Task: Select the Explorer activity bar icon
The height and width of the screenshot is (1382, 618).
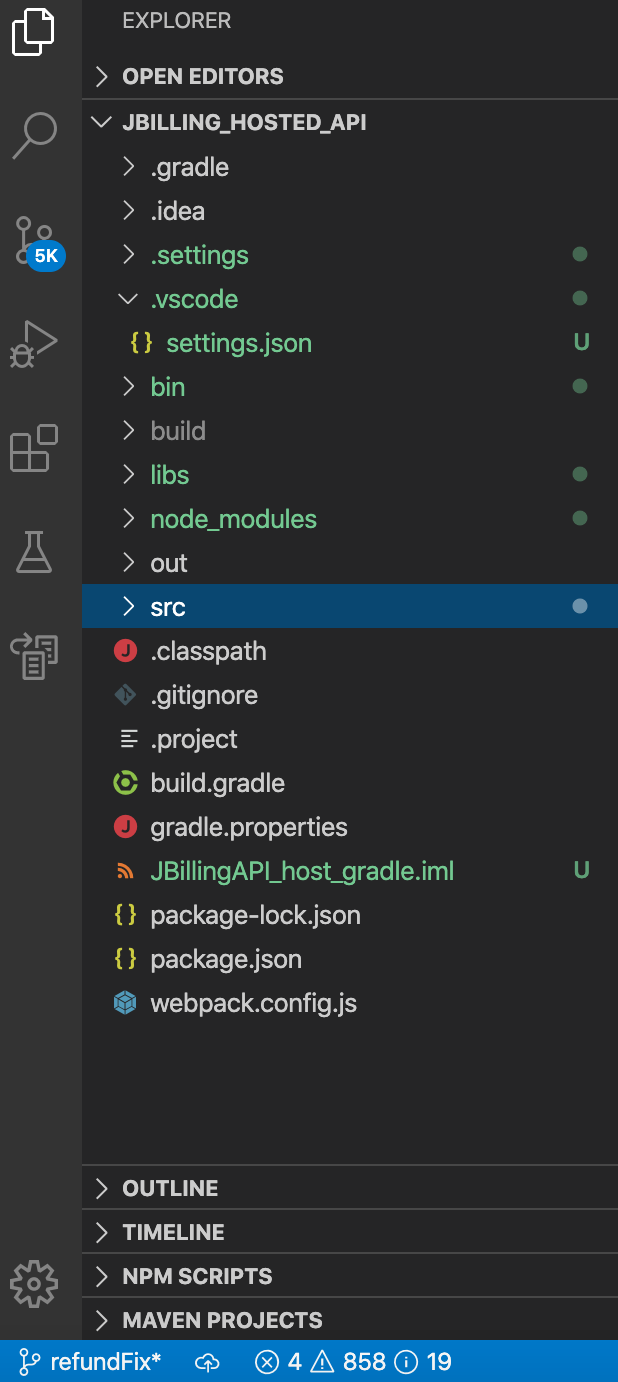Action: pos(35,31)
